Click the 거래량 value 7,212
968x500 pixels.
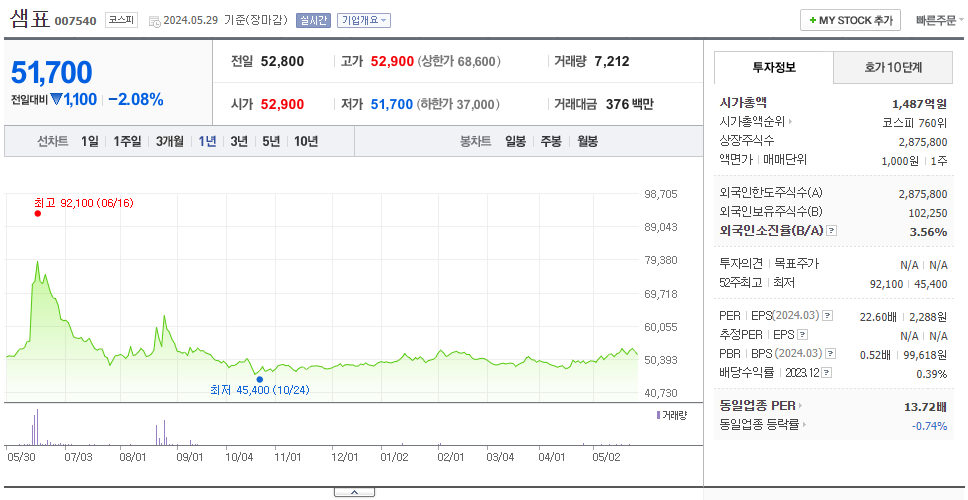point(612,61)
